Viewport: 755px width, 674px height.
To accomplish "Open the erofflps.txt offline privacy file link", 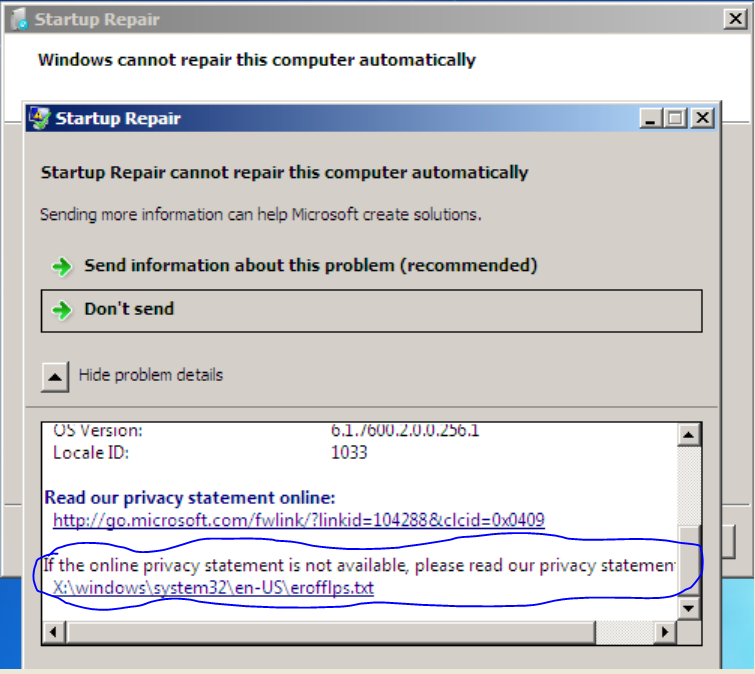I will pyautogui.click(x=213, y=588).
